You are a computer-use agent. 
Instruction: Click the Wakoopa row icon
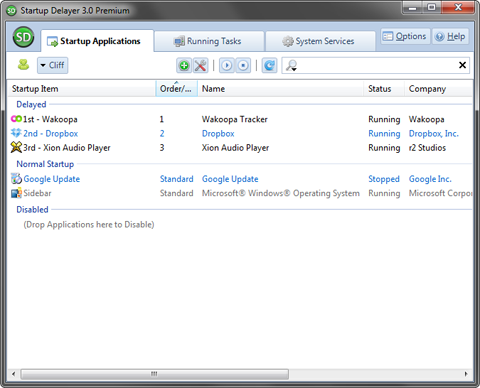16,119
